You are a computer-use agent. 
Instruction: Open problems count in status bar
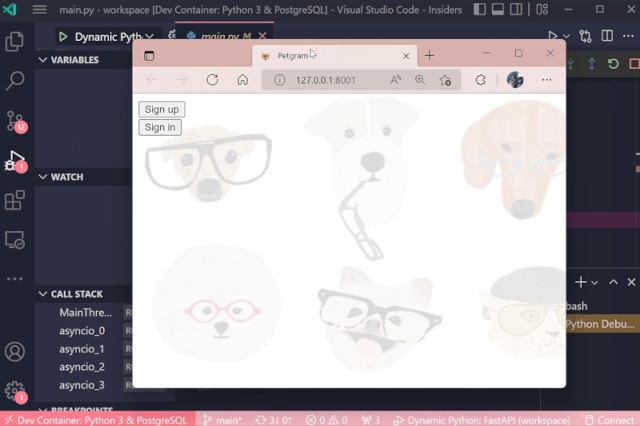point(327,420)
